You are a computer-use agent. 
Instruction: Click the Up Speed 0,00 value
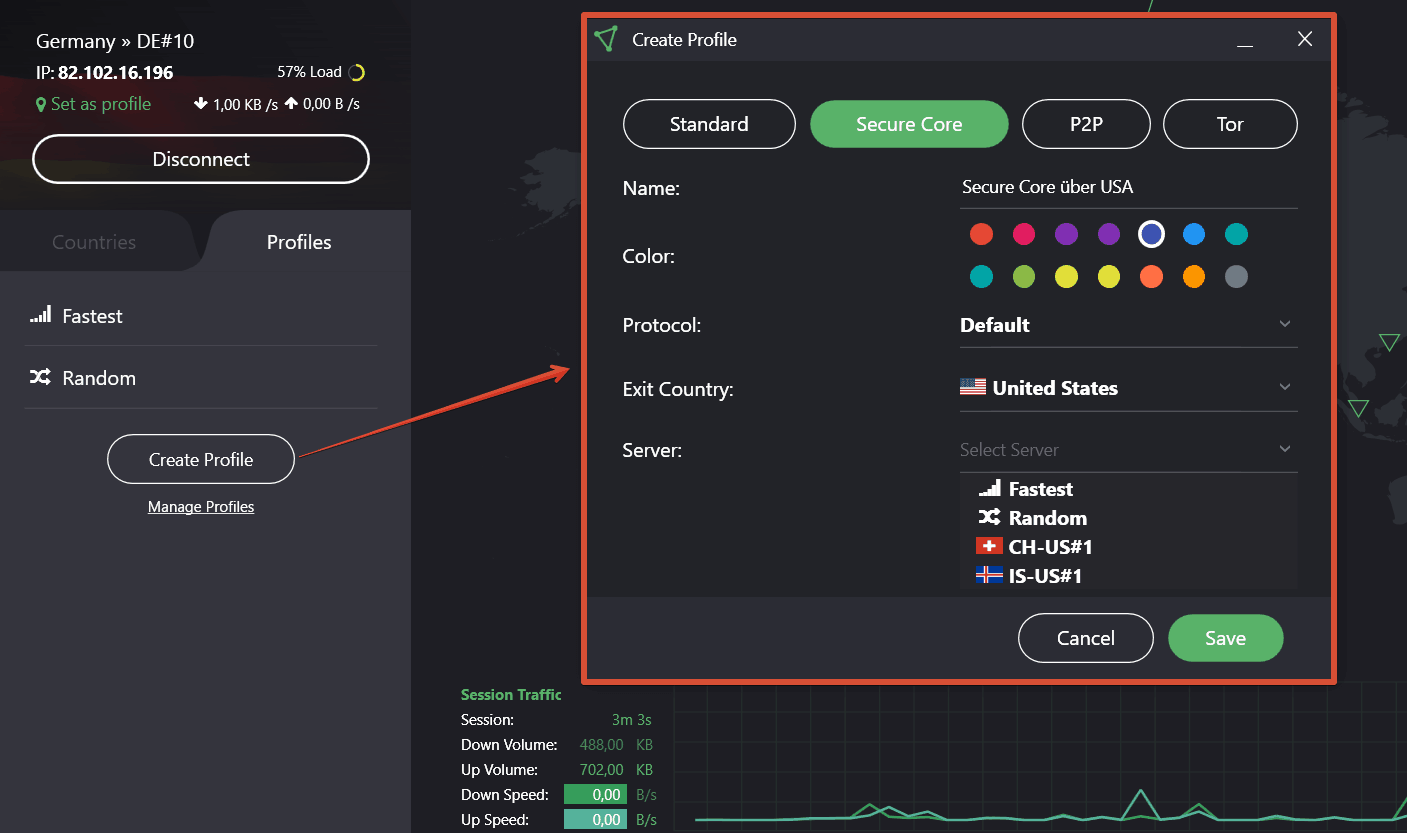(x=596, y=820)
